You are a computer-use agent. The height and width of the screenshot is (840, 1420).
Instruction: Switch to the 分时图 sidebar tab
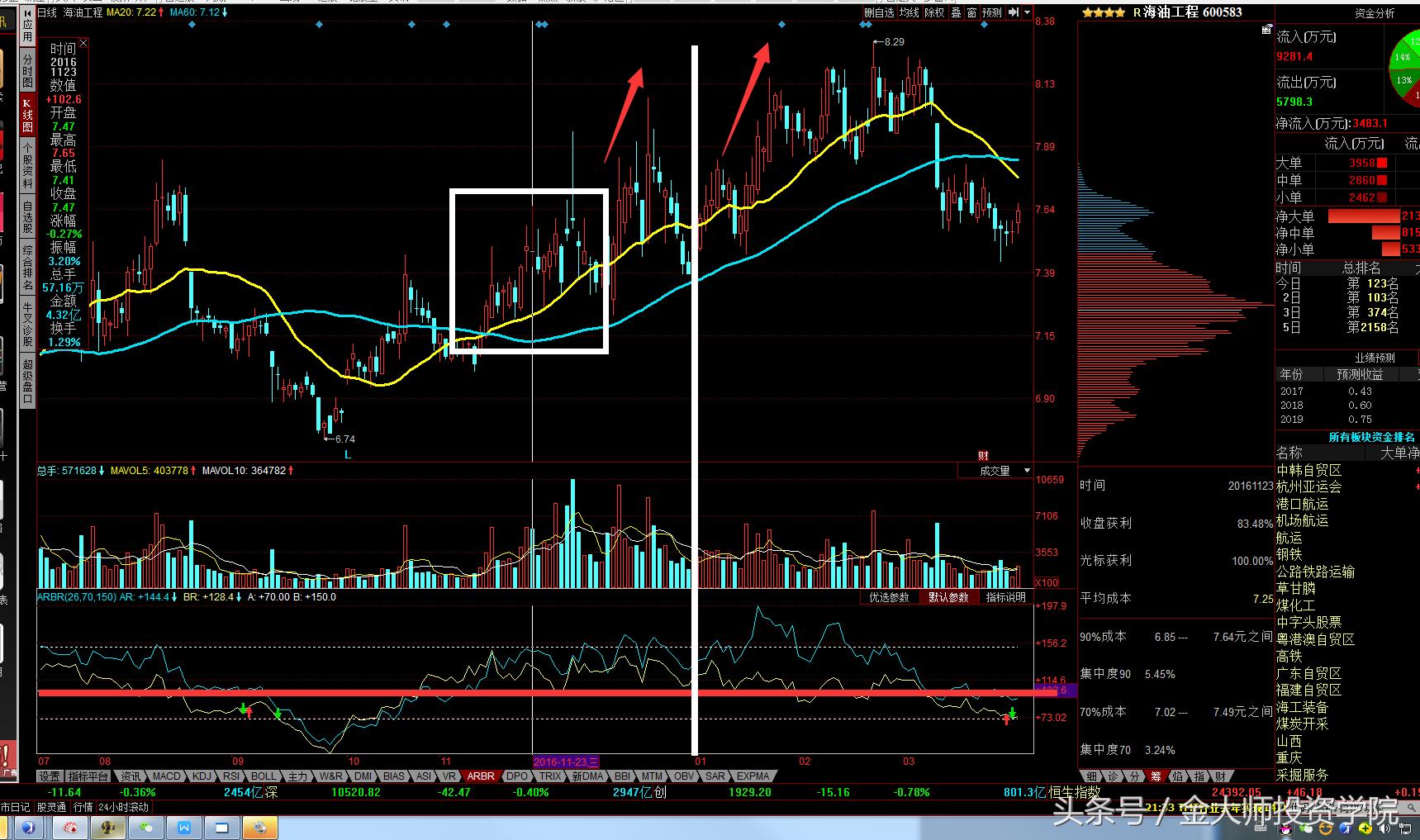tap(27, 71)
